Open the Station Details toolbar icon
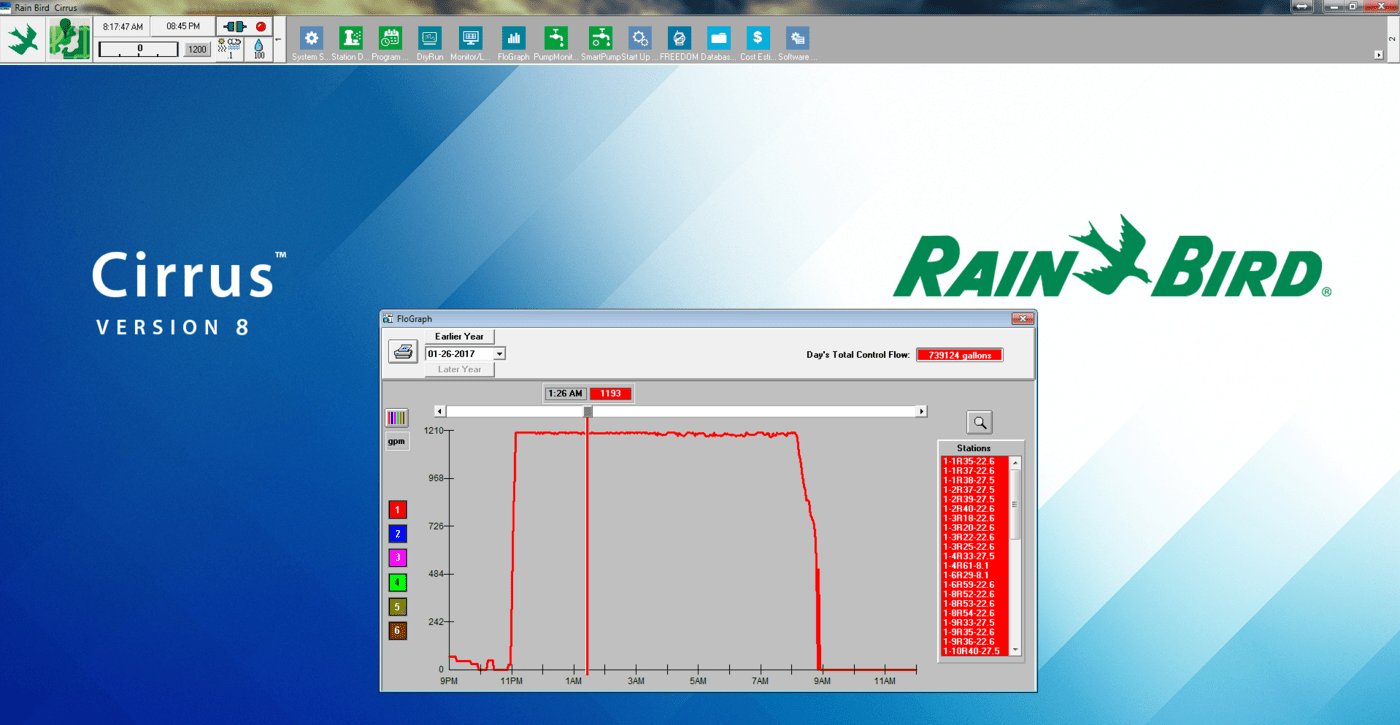The image size is (1400, 725). coord(351,38)
